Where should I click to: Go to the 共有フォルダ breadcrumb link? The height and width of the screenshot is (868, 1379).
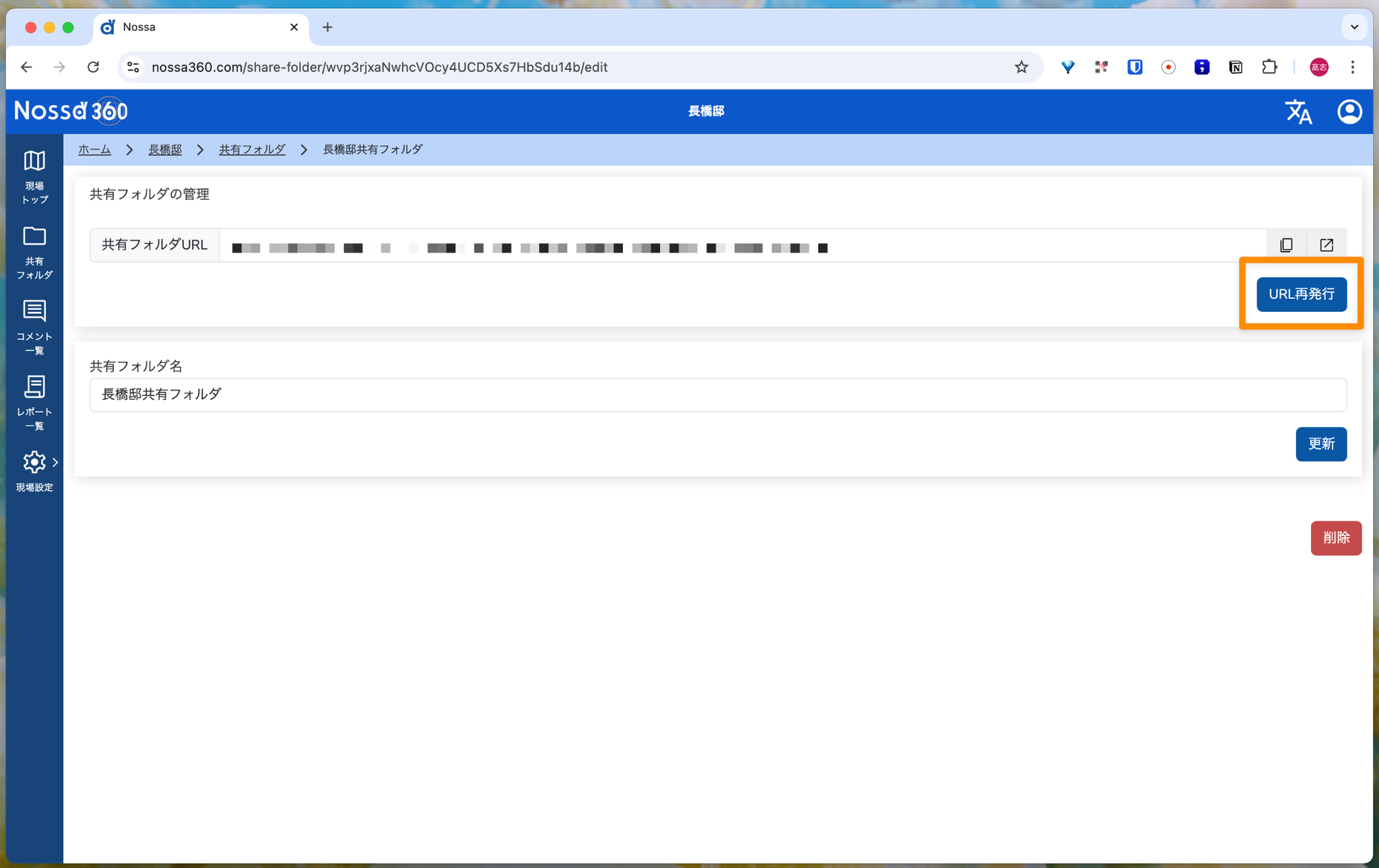tap(252, 149)
